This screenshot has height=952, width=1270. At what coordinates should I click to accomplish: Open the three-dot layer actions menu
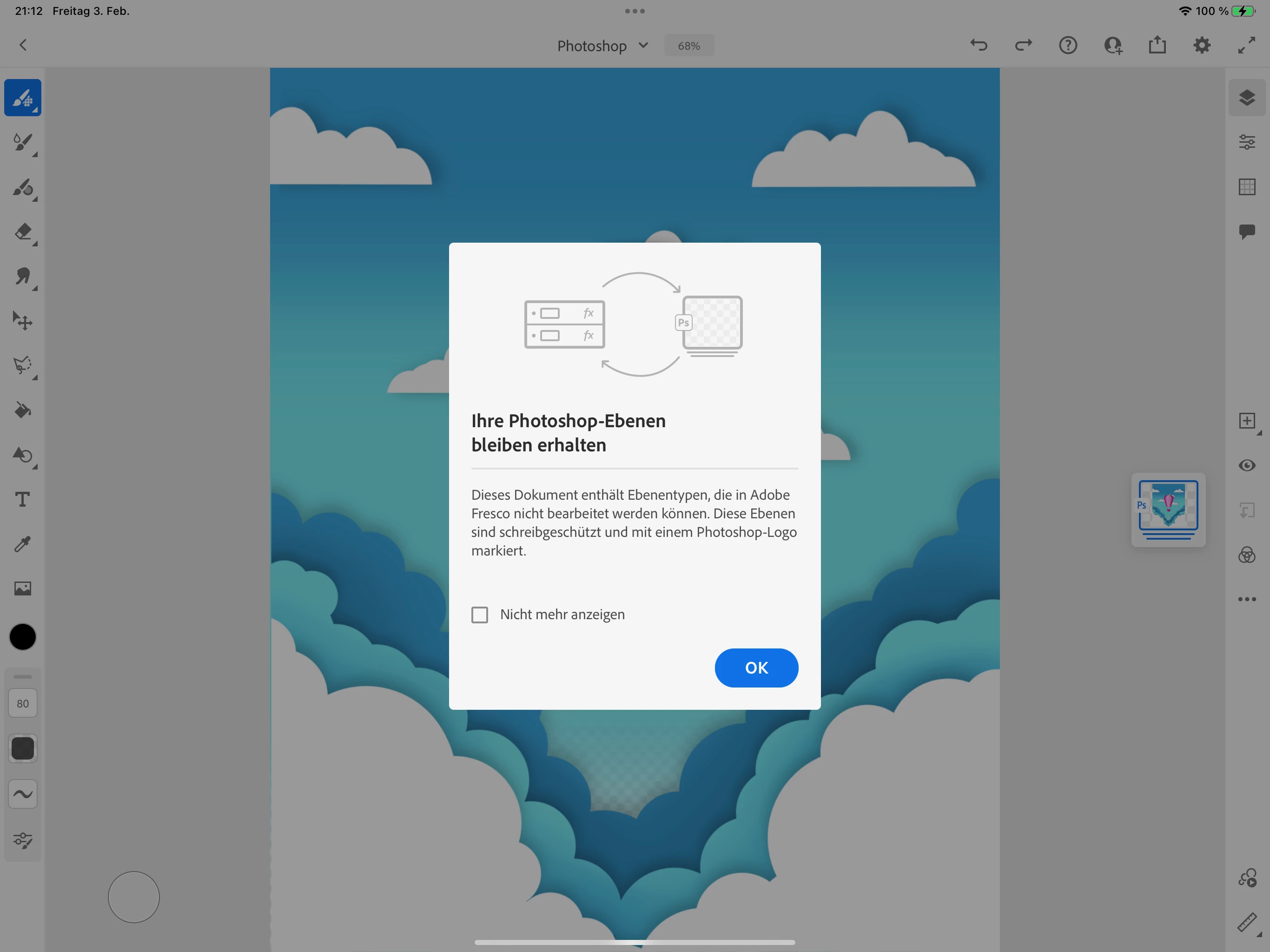pyautogui.click(x=1246, y=600)
